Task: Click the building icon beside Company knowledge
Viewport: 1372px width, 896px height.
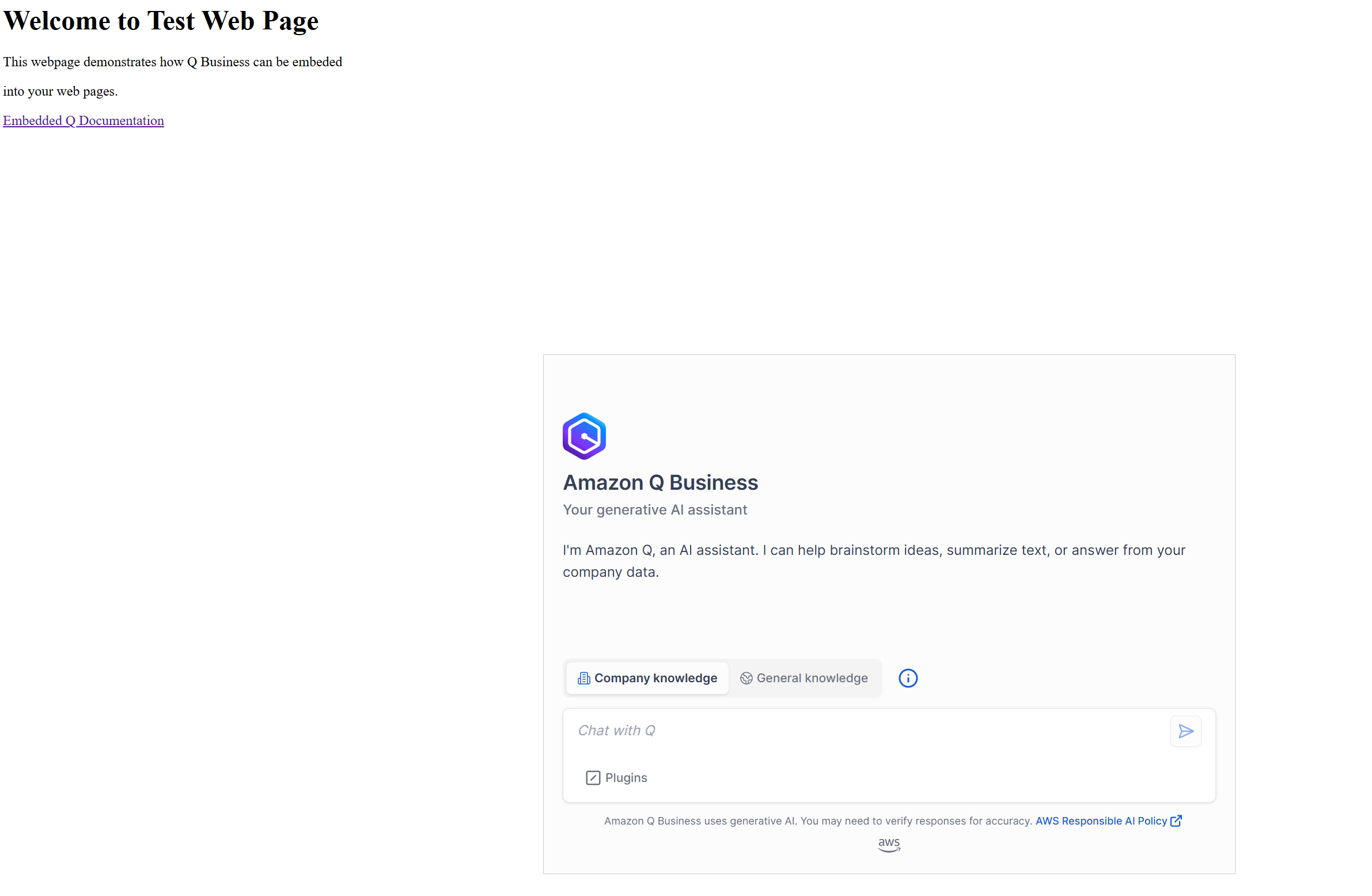Action: pyautogui.click(x=583, y=678)
